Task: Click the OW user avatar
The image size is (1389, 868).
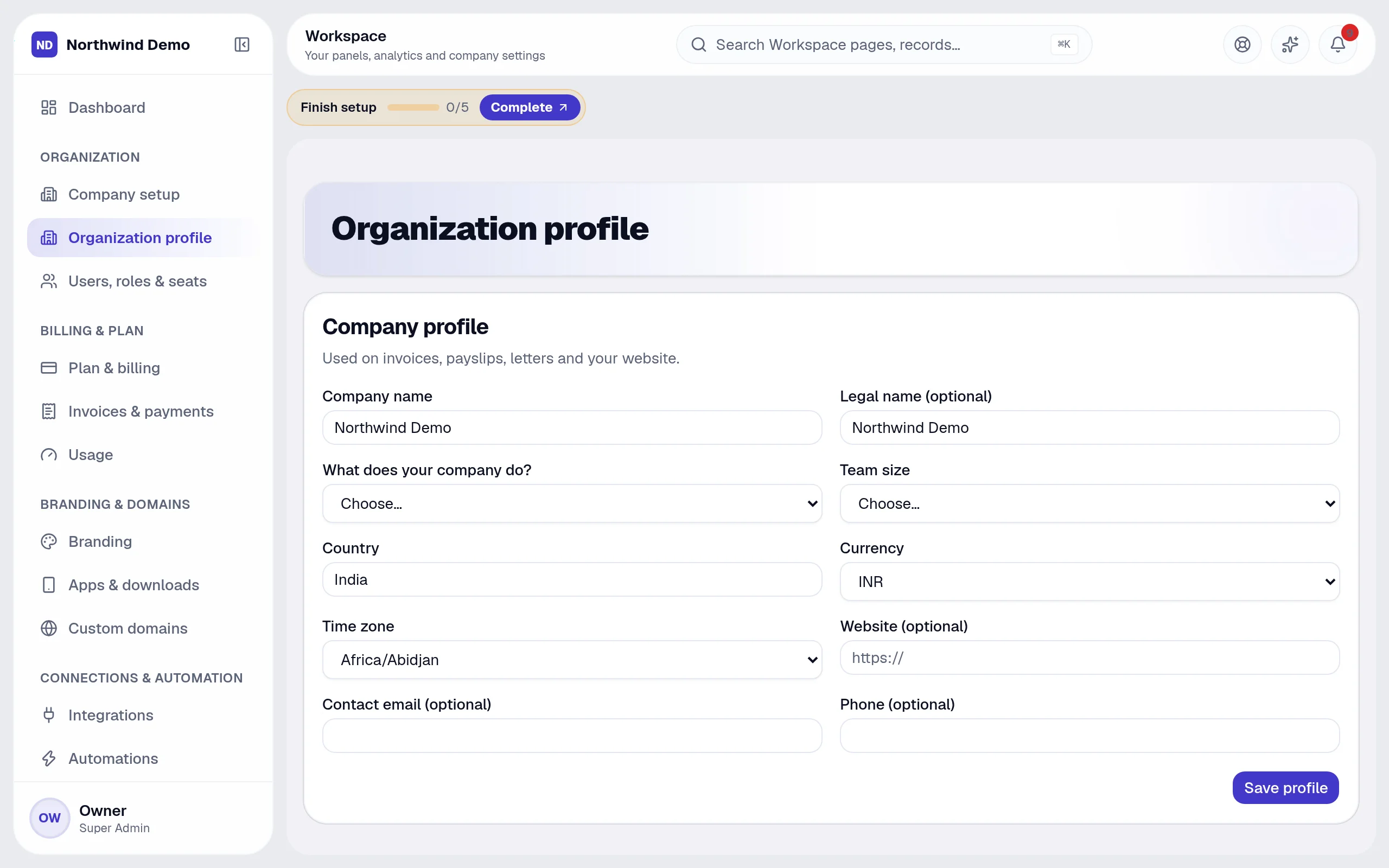Action: point(49,818)
